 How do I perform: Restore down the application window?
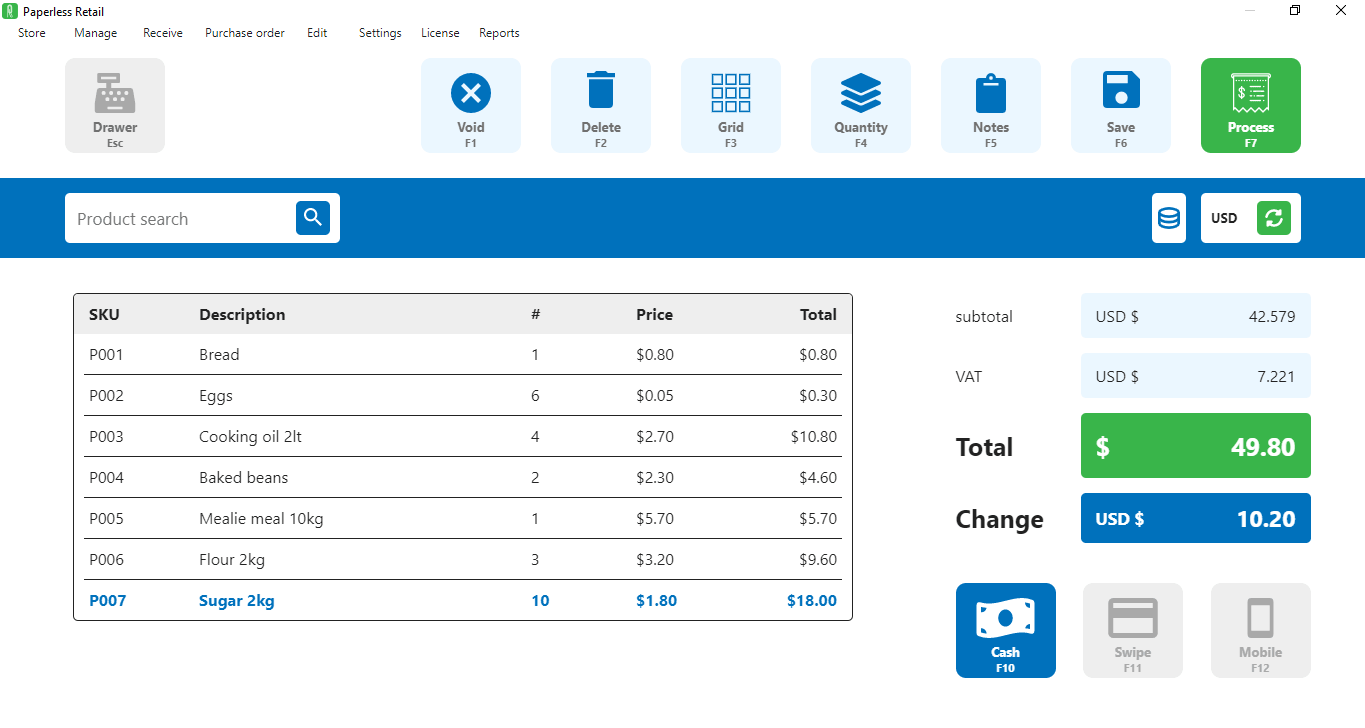point(1295,11)
